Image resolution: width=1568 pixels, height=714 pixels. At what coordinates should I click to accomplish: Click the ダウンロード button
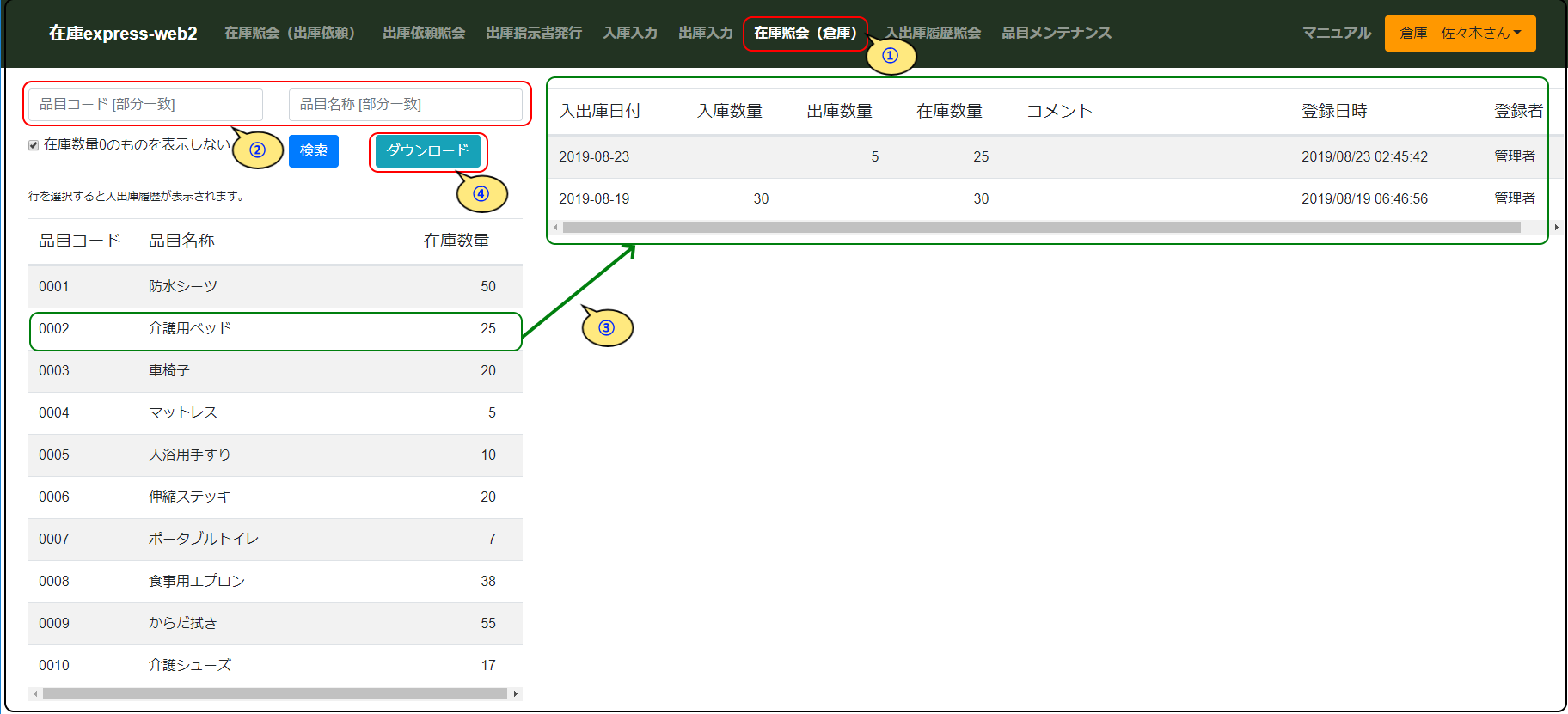427,151
